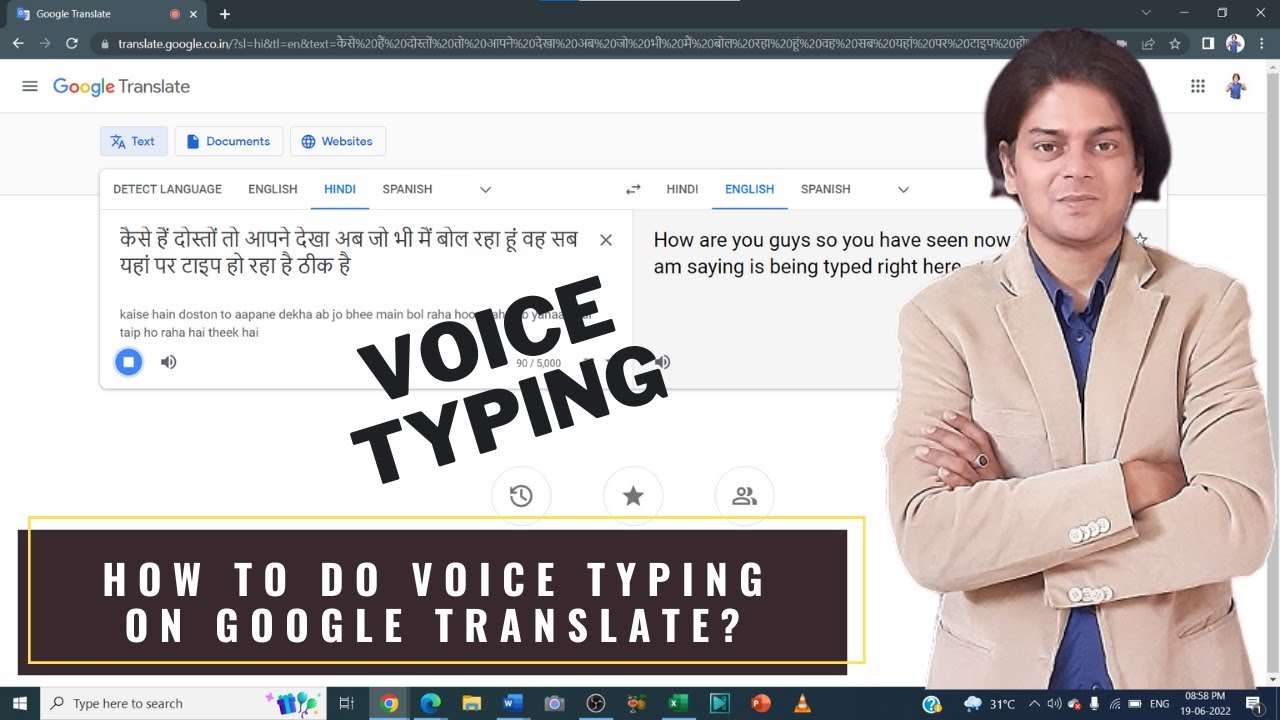The image size is (1280, 720).
Task: Expand more source languages
Action: point(486,189)
